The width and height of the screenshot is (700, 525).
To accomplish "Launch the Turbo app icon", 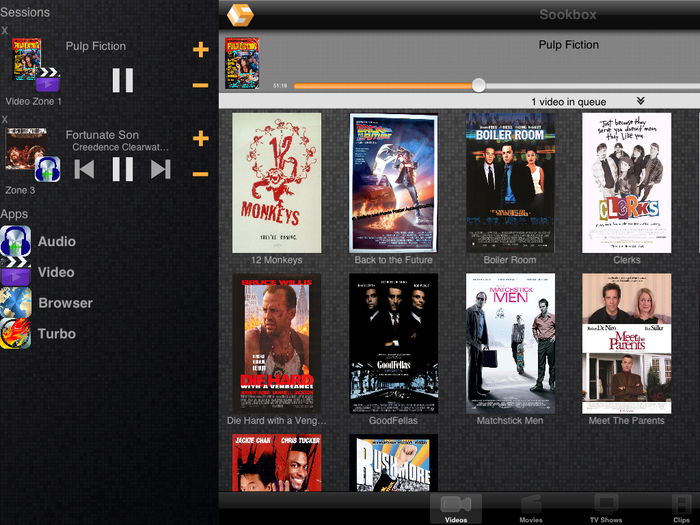I will coord(16,333).
